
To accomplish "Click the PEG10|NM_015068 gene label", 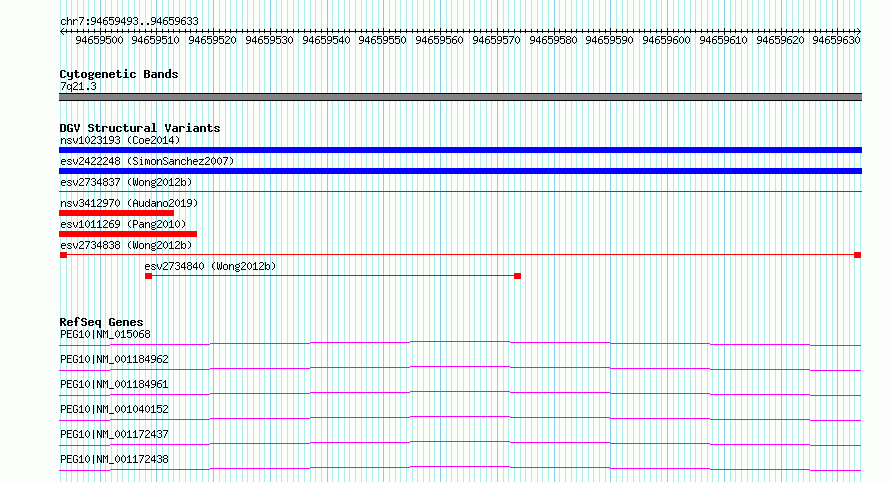I will point(105,334).
